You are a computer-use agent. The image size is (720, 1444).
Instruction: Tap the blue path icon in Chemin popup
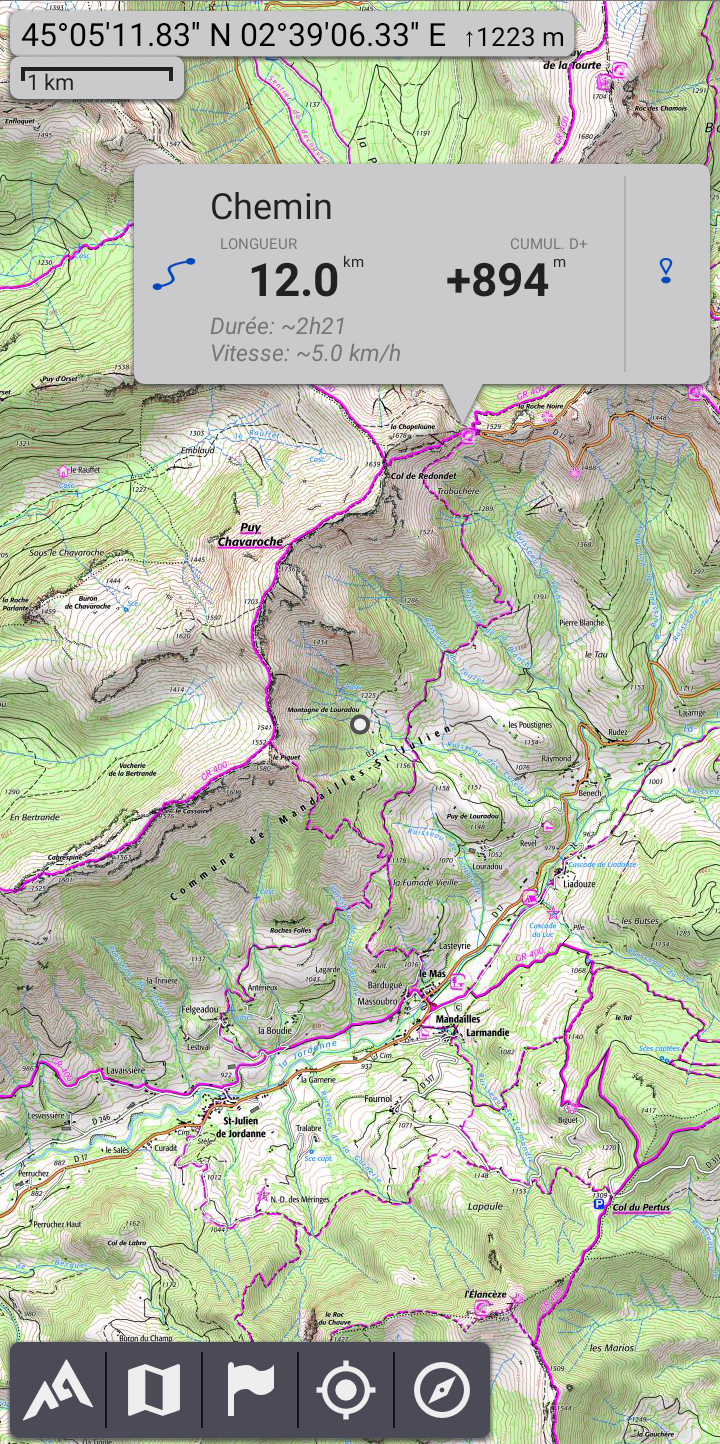pyautogui.click(x=174, y=274)
